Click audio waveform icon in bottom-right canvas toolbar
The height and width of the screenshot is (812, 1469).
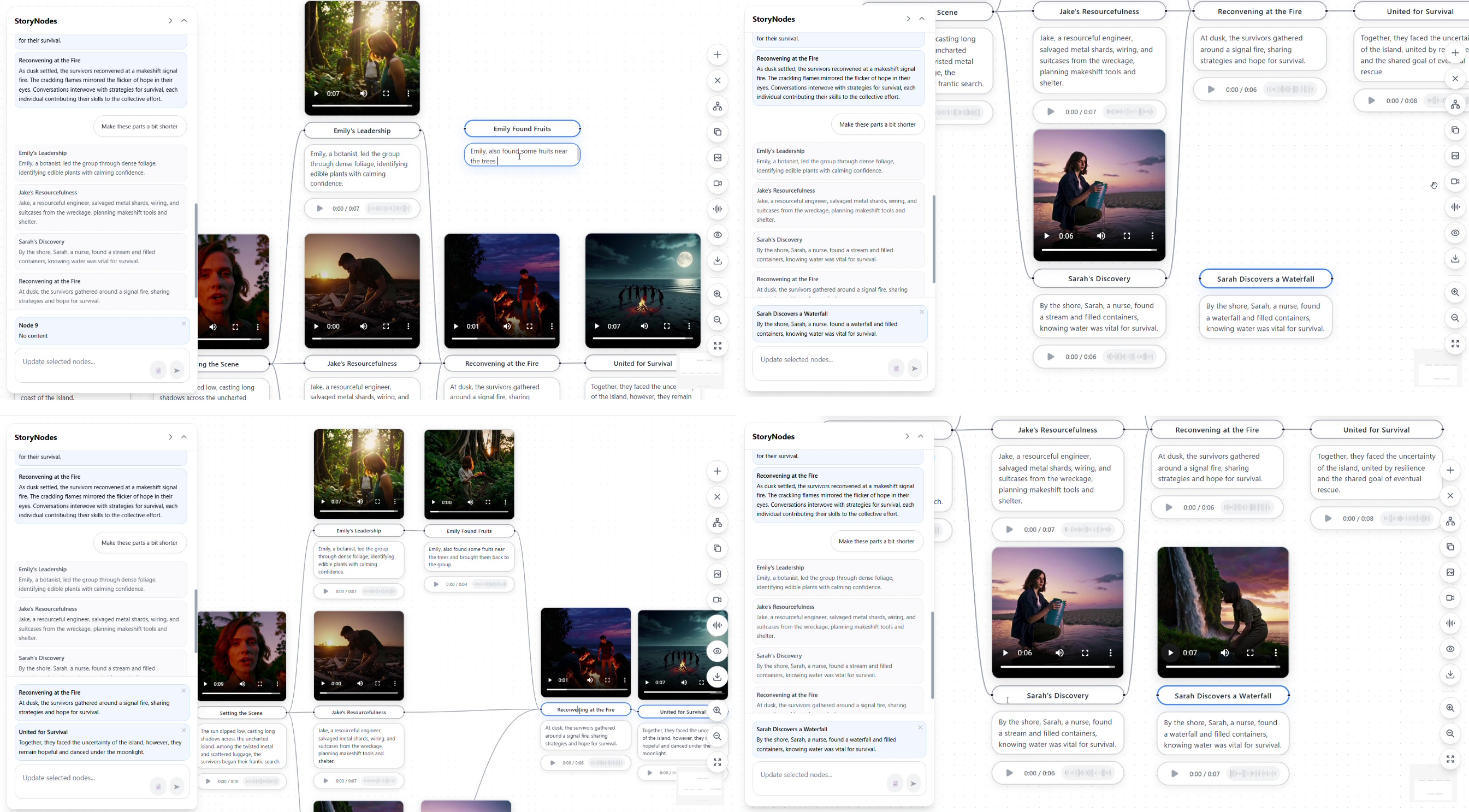click(x=1450, y=623)
